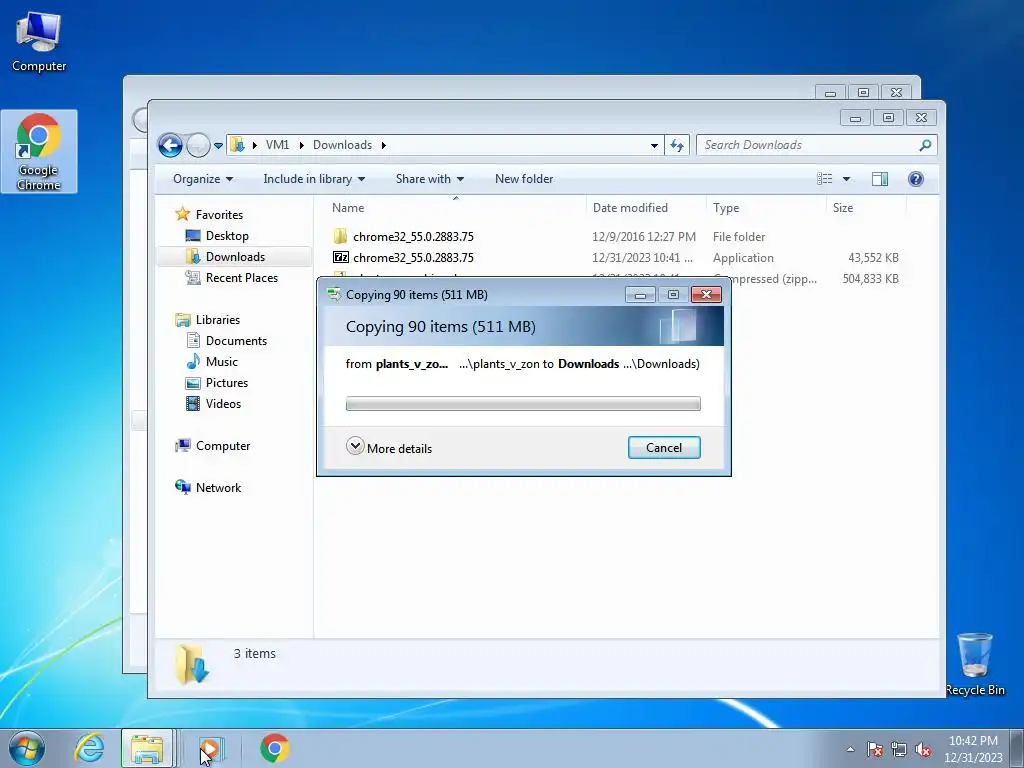This screenshot has width=1024, height=768.
Task: Click the copy progress bar
Action: pyautogui.click(x=523, y=404)
